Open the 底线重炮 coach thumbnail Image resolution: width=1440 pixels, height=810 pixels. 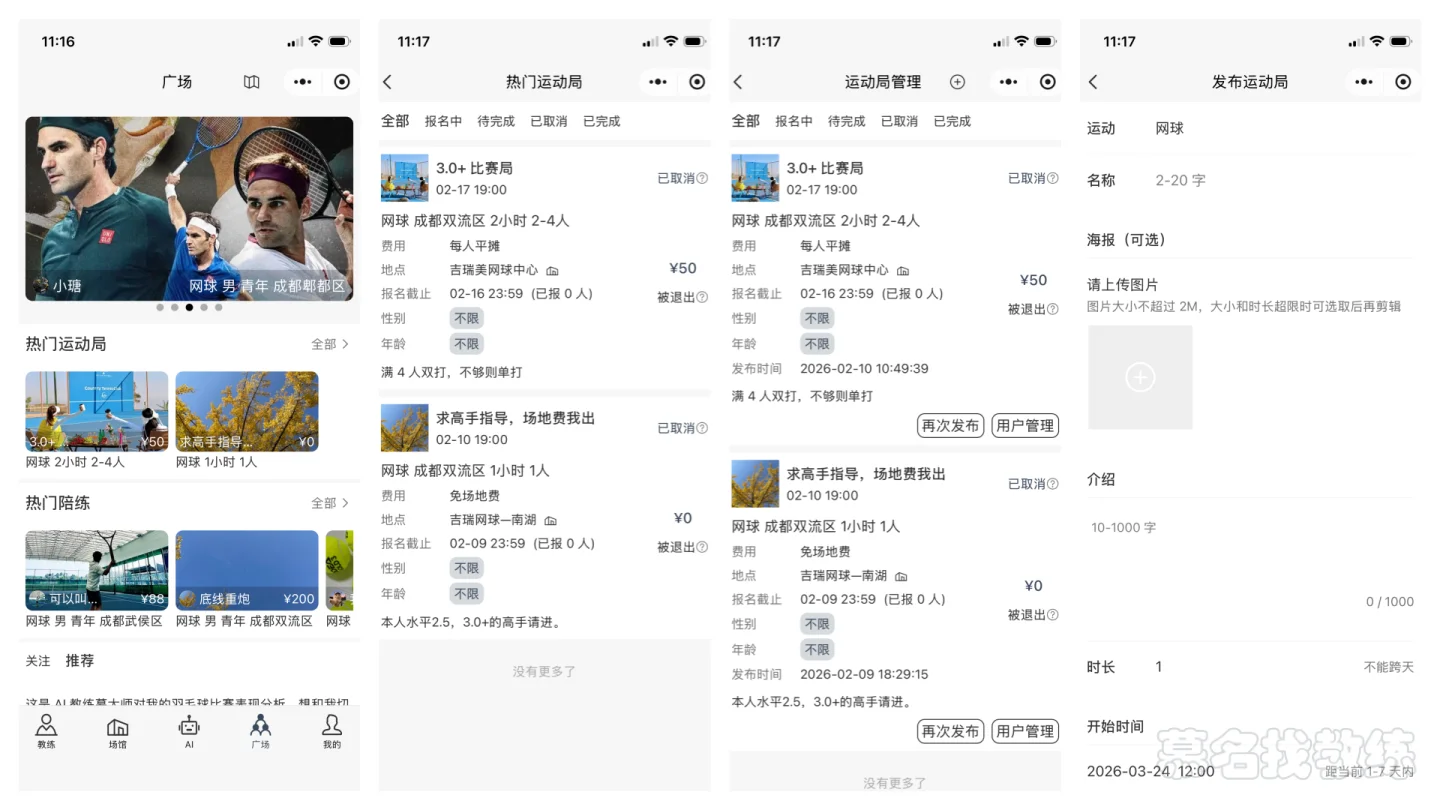pyautogui.click(x=247, y=570)
